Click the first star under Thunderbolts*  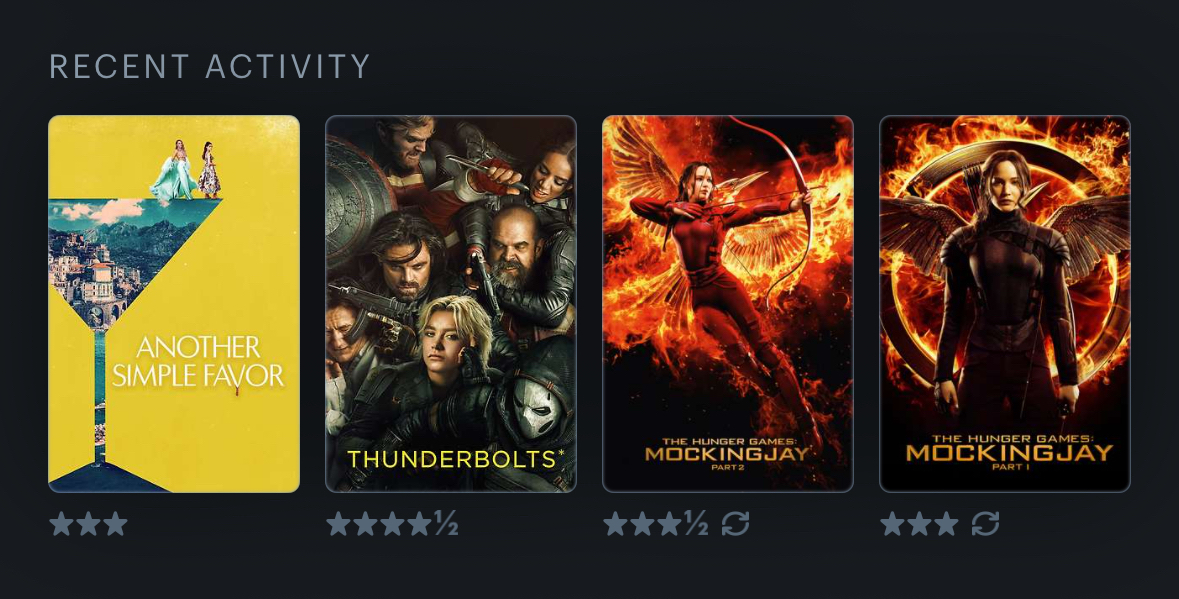(x=338, y=524)
